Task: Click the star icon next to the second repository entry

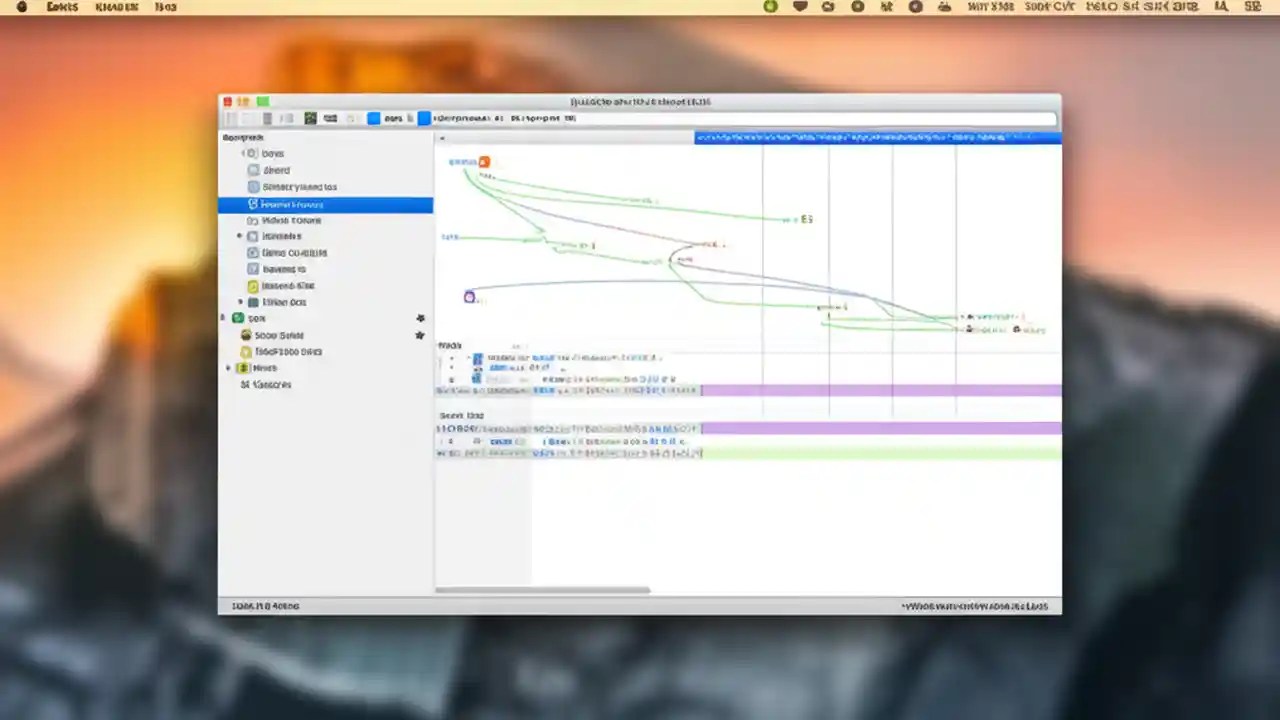Action: (420, 335)
